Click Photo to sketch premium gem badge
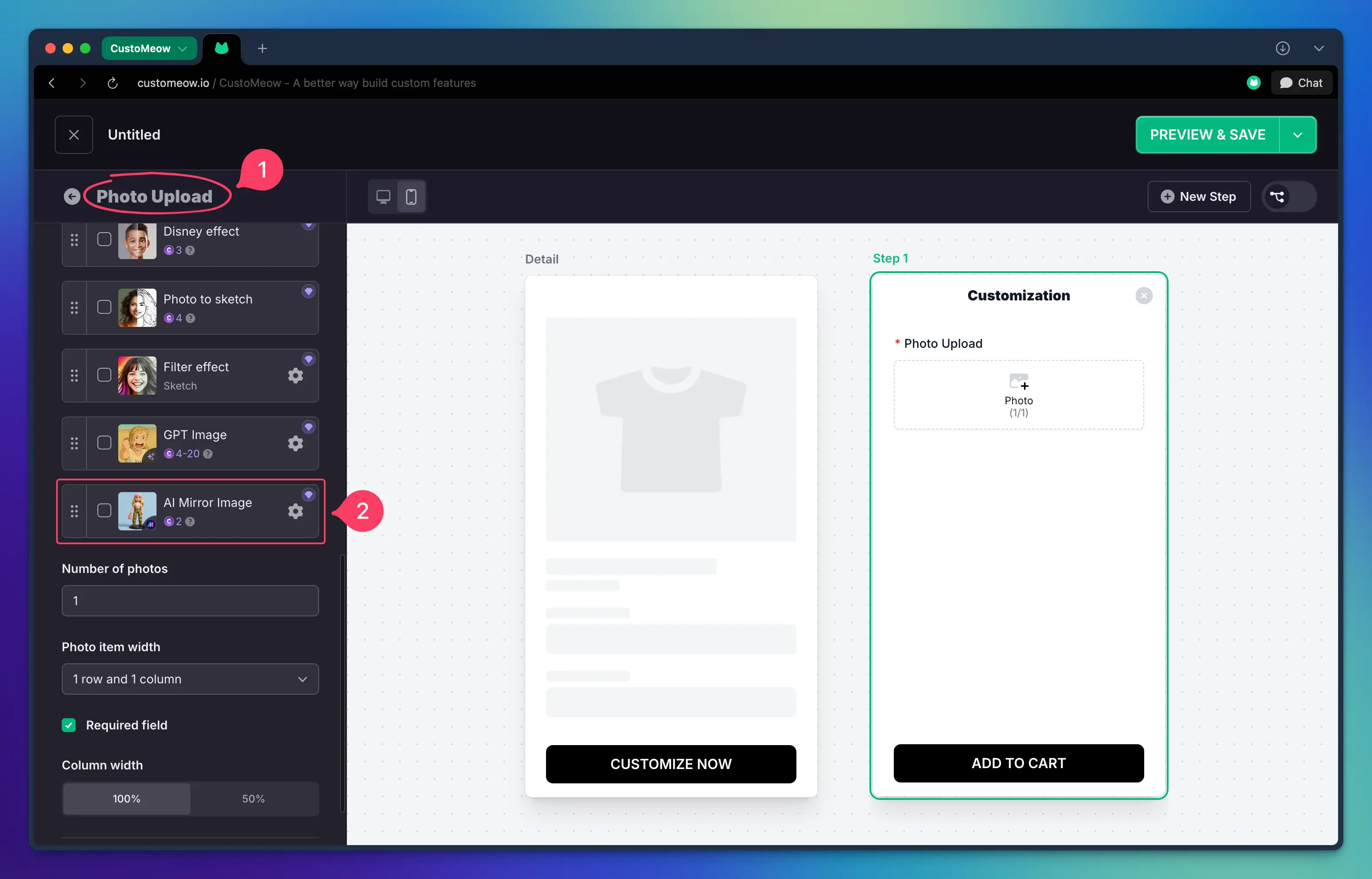1372x879 pixels. (309, 292)
